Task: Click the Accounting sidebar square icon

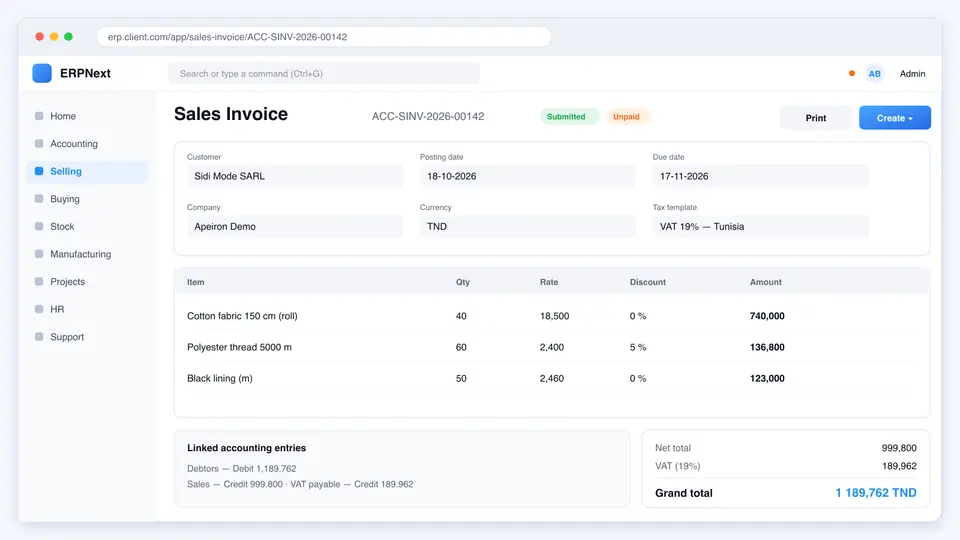Action: [x=39, y=143]
